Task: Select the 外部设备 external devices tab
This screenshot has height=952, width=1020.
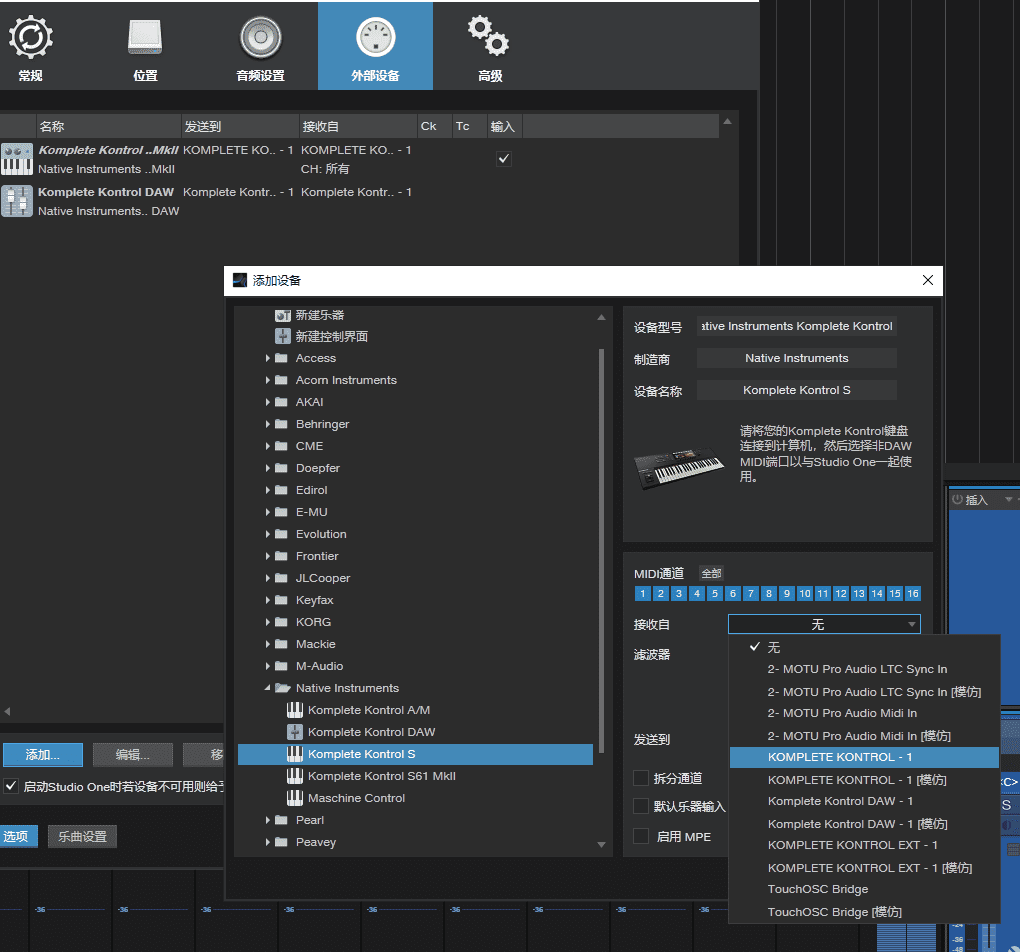Action: 375,46
